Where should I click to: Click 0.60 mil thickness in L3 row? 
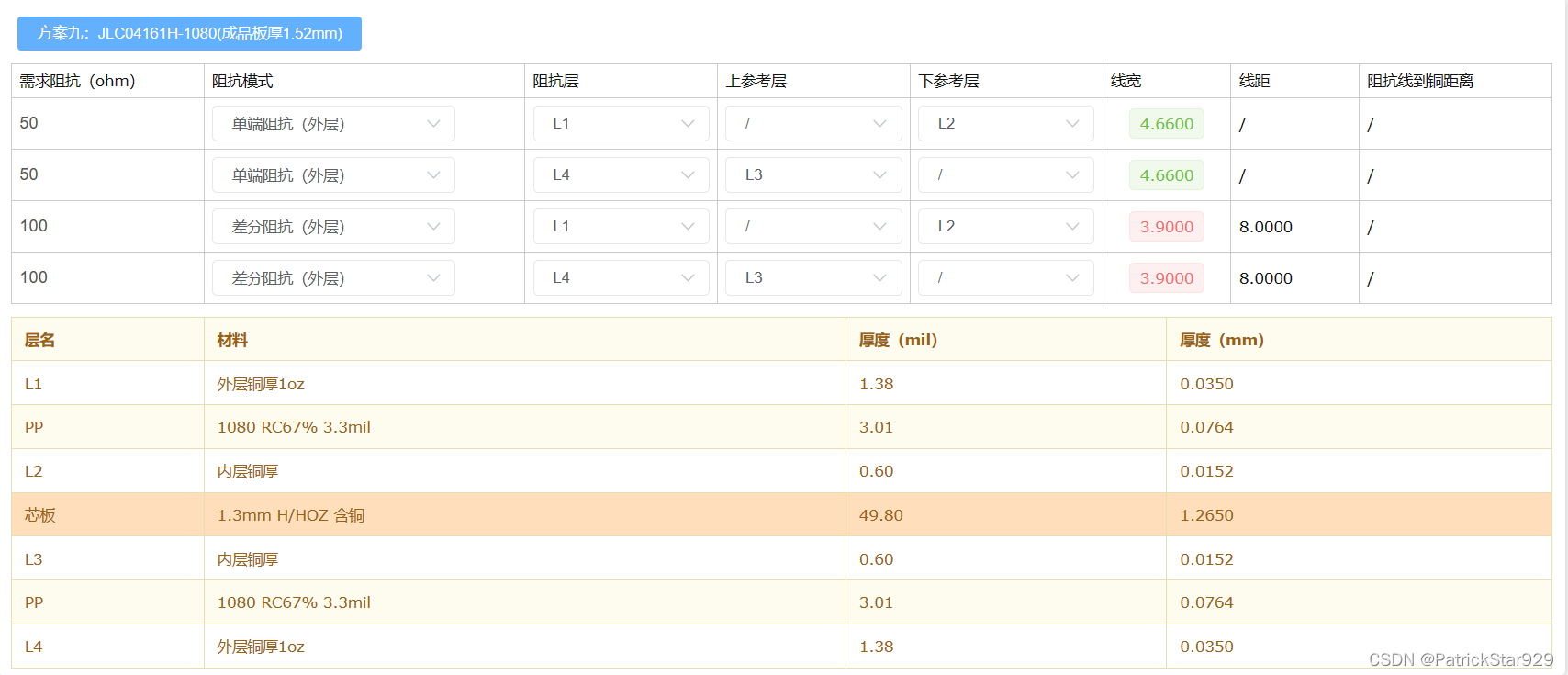pos(877,559)
